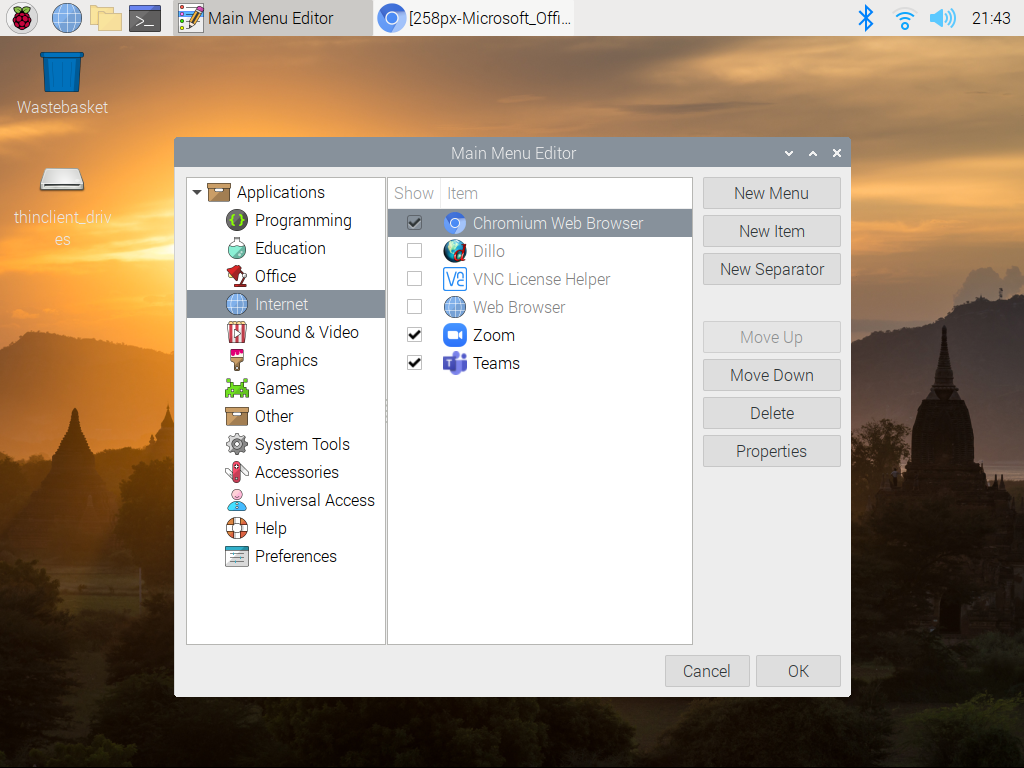1024x768 pixels.
Task: Click the Education flask icon
Action: (236, 248)
